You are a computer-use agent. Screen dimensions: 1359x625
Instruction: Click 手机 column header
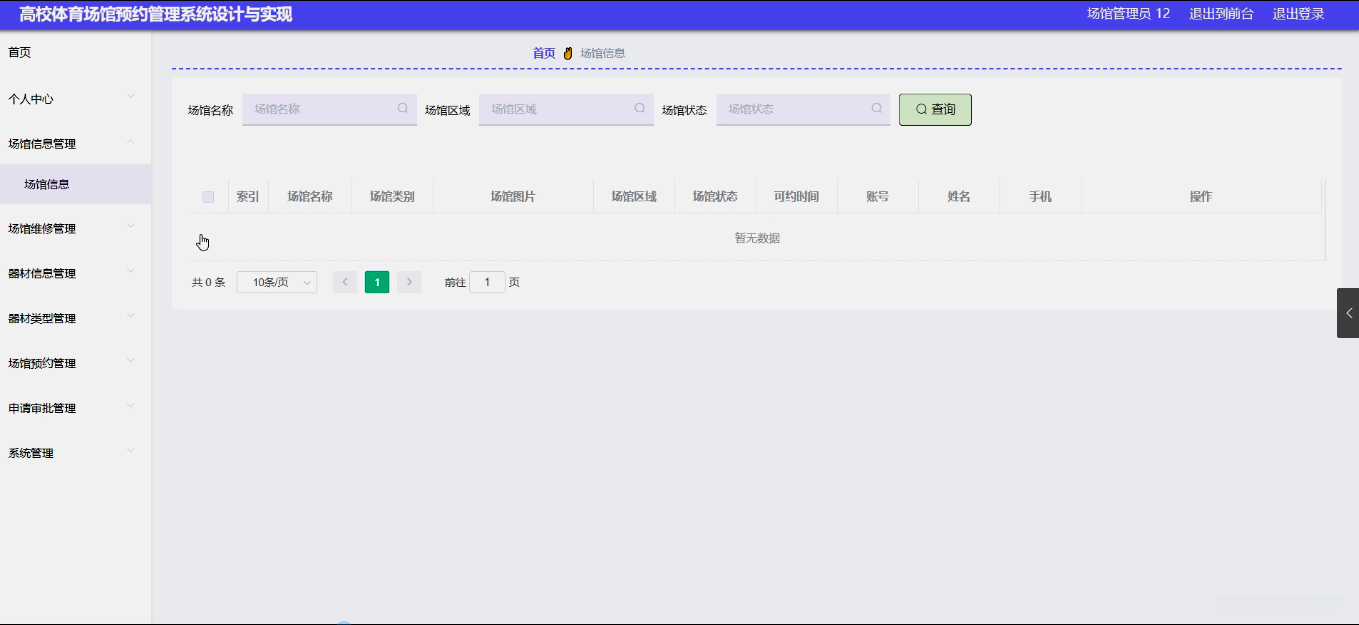(x=1040, y=196)
